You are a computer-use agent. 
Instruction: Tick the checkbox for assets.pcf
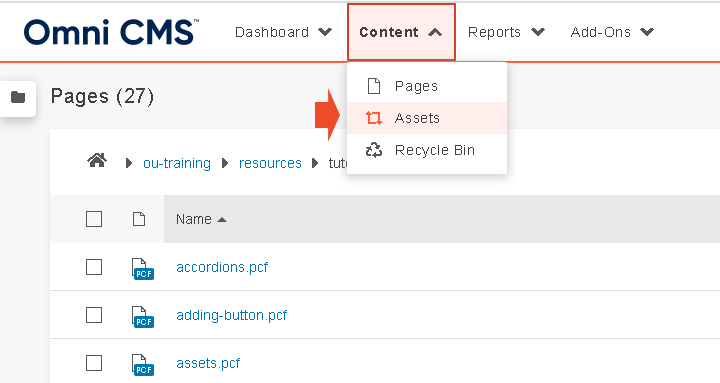[94, 363]
